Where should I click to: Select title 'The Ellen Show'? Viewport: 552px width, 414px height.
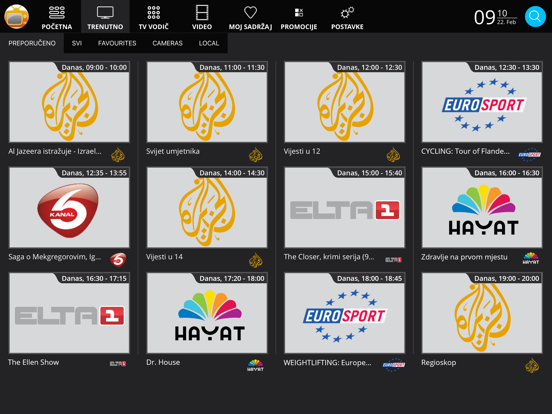click(x=33, y=362)
